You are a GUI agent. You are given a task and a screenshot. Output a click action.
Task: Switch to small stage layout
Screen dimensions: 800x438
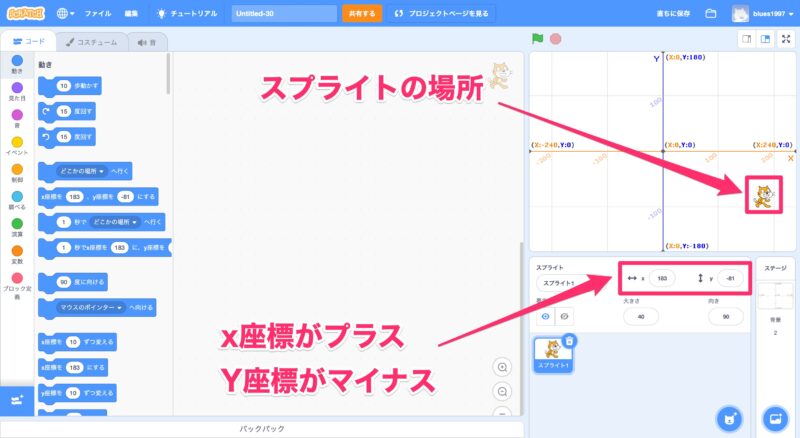point(745,39)
